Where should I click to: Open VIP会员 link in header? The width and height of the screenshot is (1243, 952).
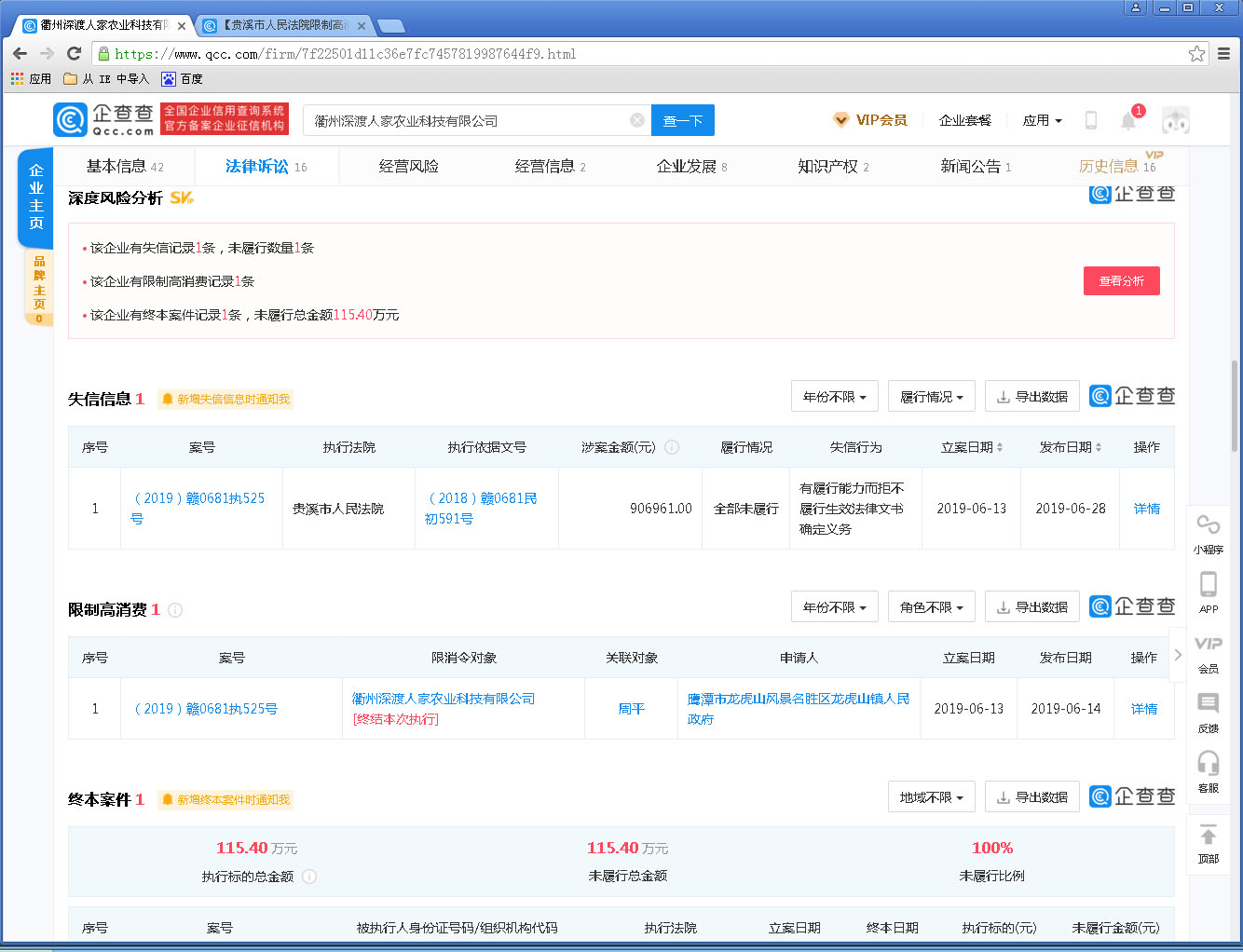[x=870, y=120]
